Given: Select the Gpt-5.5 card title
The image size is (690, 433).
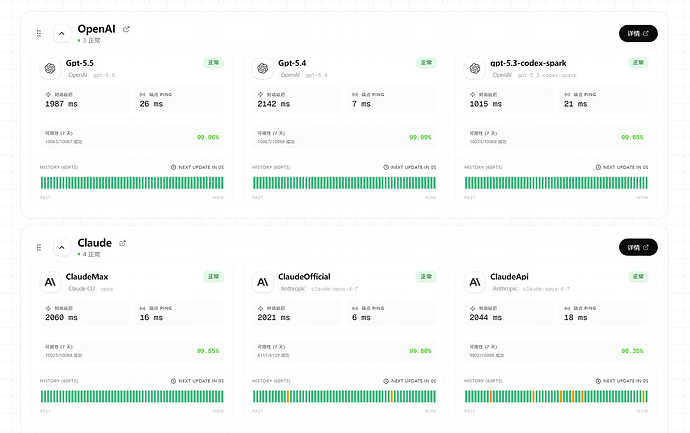Looking at the screenshot, I should point(80,63).
